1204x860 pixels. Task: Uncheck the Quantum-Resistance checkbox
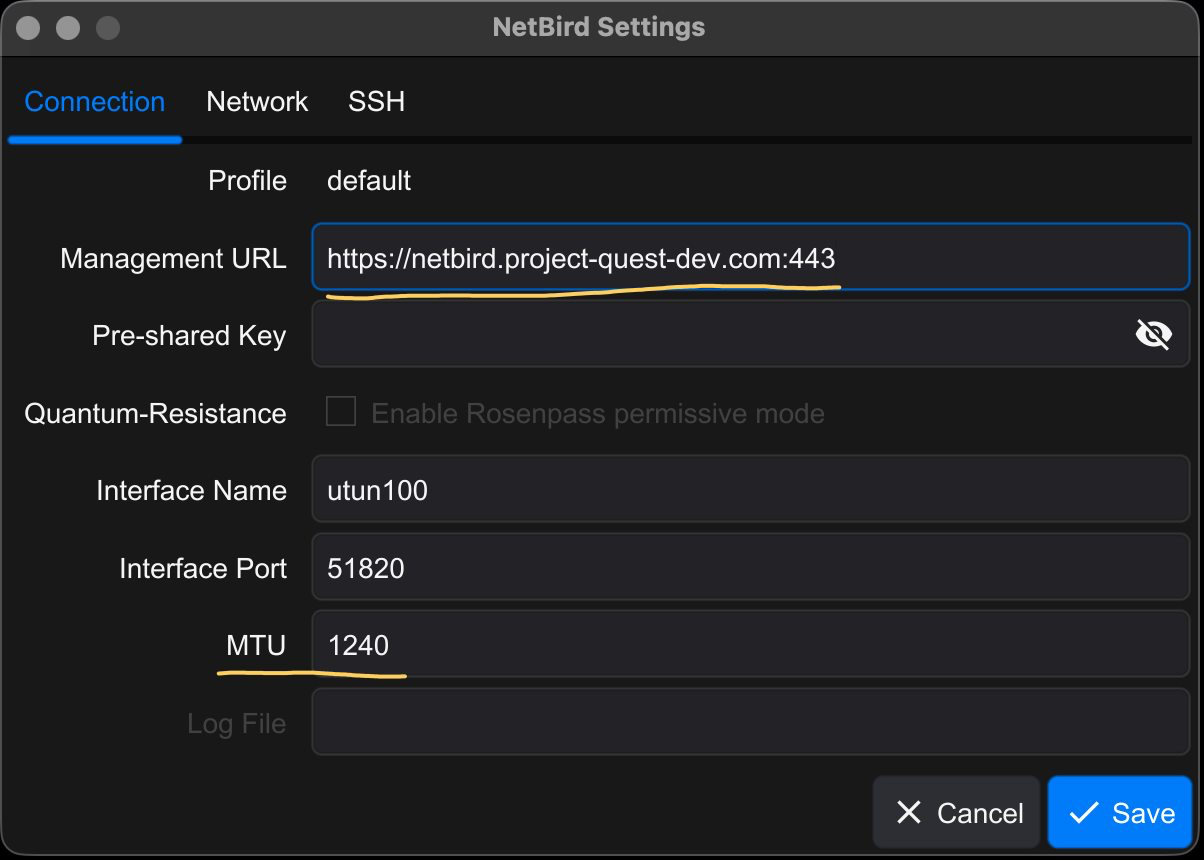tap(341, 412)
